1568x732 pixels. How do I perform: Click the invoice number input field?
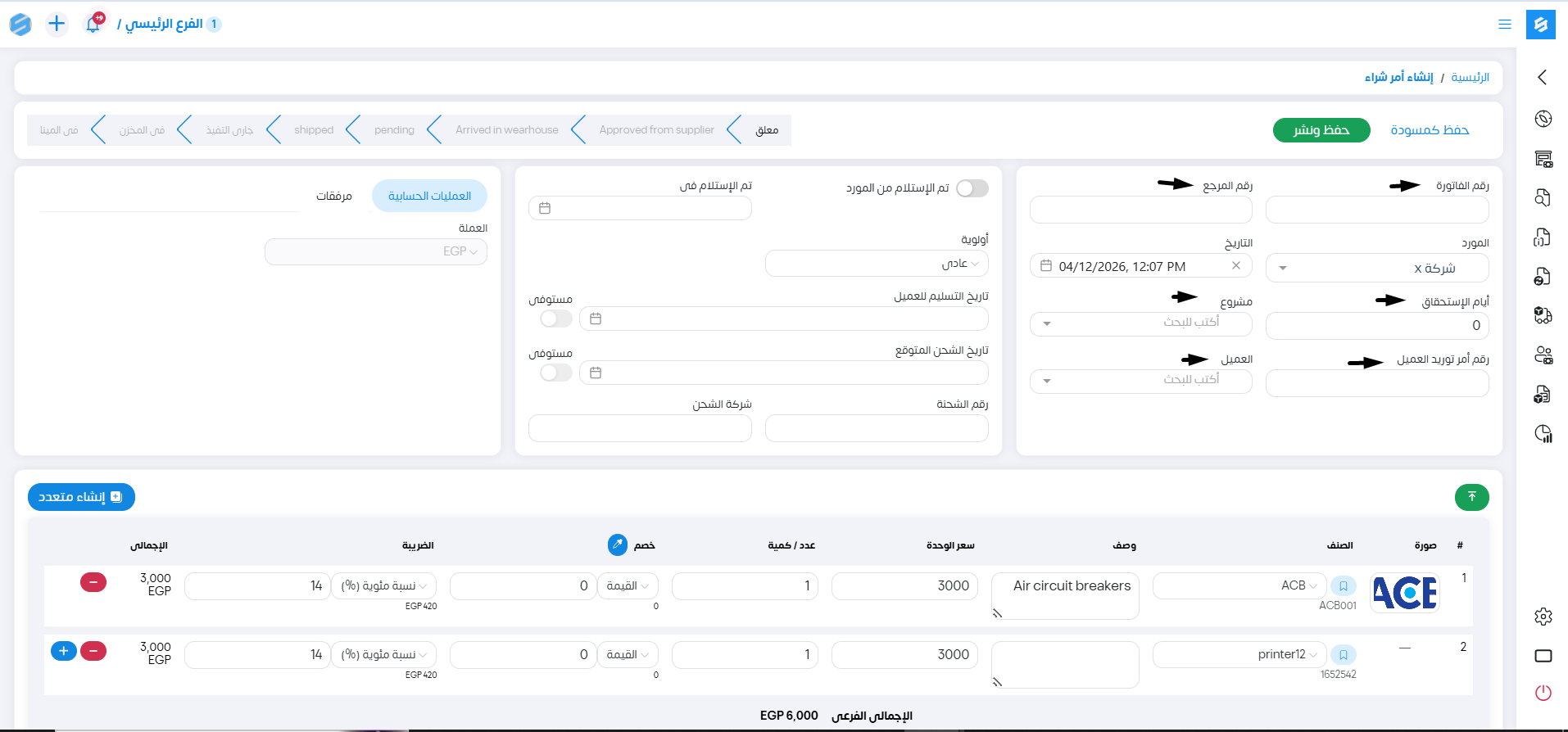1376,210
